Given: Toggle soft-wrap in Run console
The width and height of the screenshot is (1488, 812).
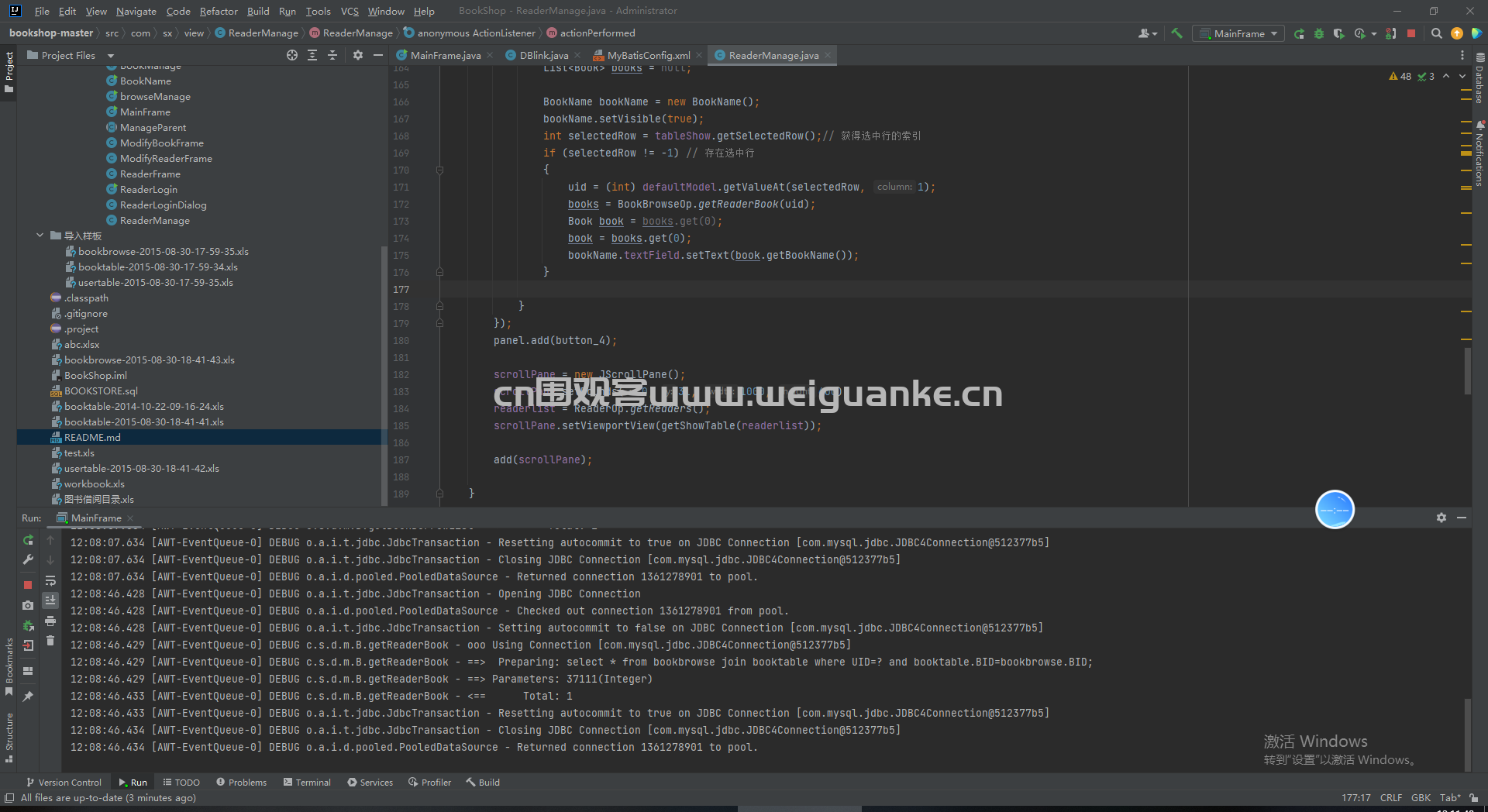Looking at the screenshot, I should pos(50,580).
